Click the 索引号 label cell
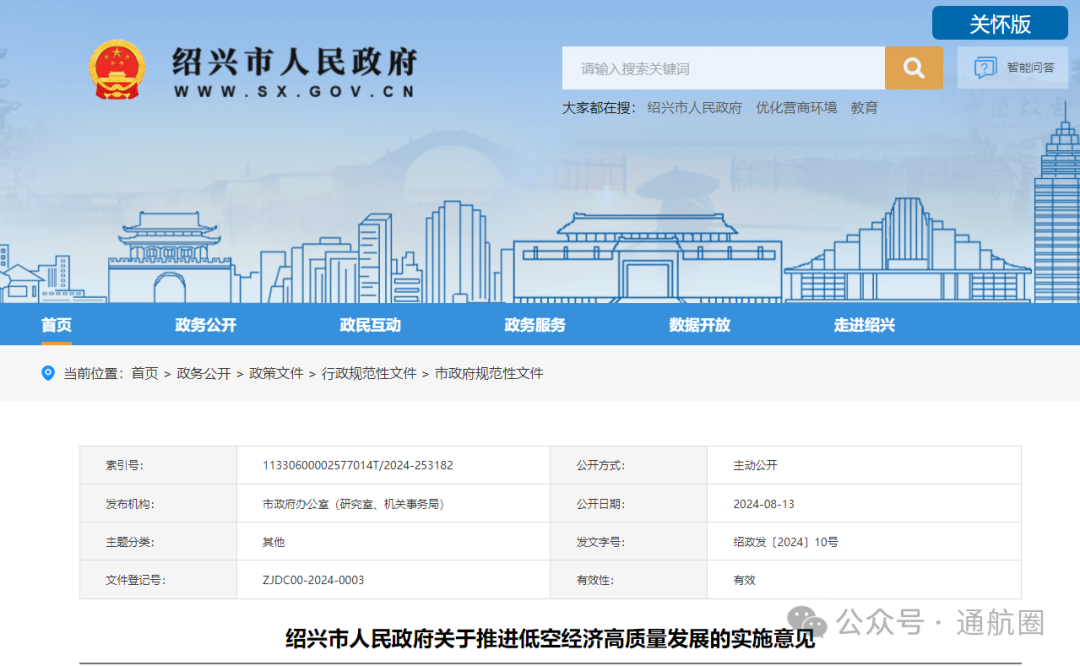Image resolution: width=1080 pixels, height=666 pixels. coord(158,466)
